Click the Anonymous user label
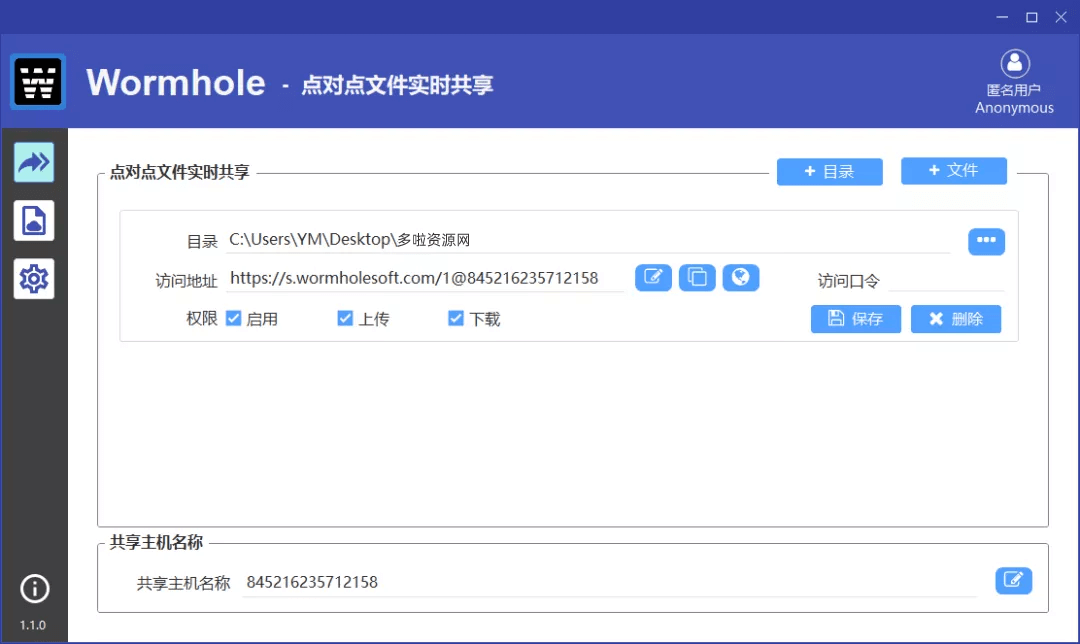The image size is (1080, 644). pyautogui.click(x=1014, y=108)
